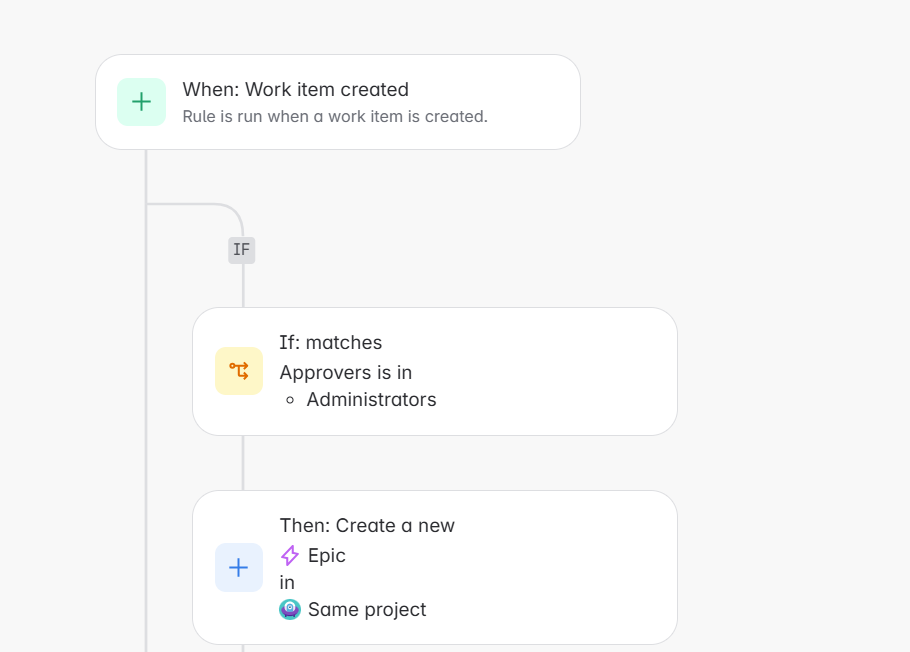The height and width of the screenshot is (652, 910).
Task: Click the purple Epic lightning icon
Action: point(290,556)
